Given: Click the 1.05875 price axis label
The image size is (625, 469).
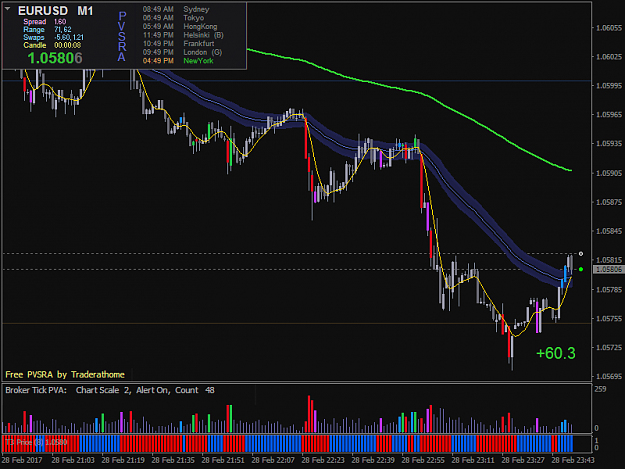Looking at the screenshot, I should coord(609,202).
